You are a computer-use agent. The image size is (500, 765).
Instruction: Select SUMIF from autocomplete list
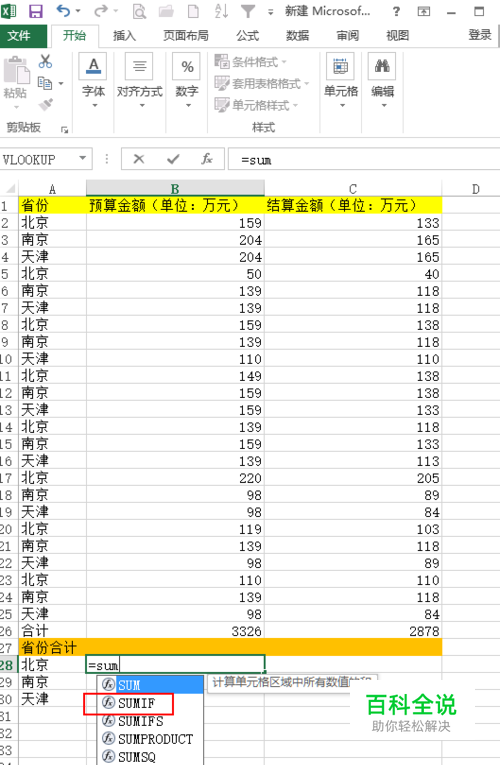(x=150, y=703)
